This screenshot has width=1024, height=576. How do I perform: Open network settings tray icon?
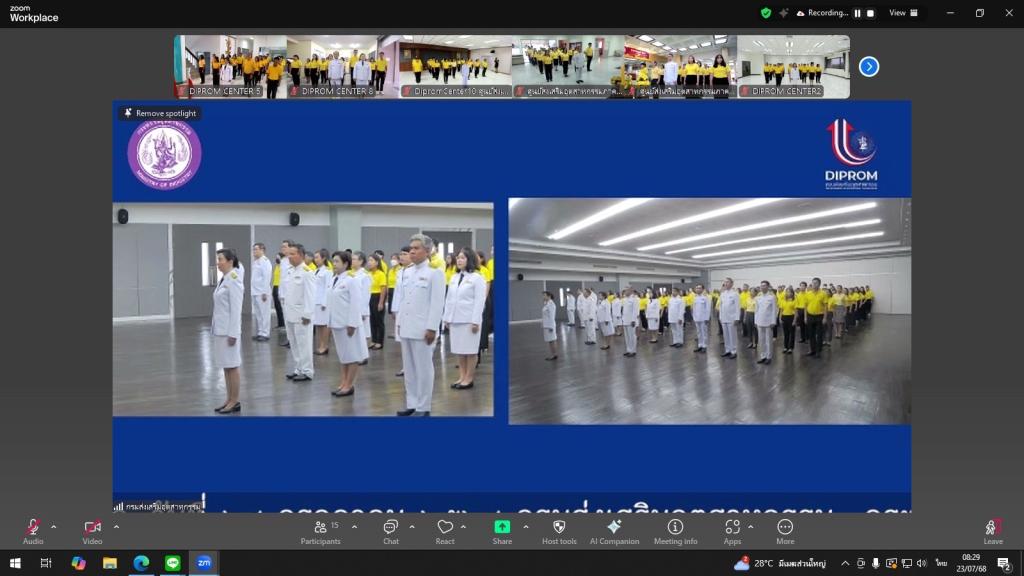click(x=906, y=563)
